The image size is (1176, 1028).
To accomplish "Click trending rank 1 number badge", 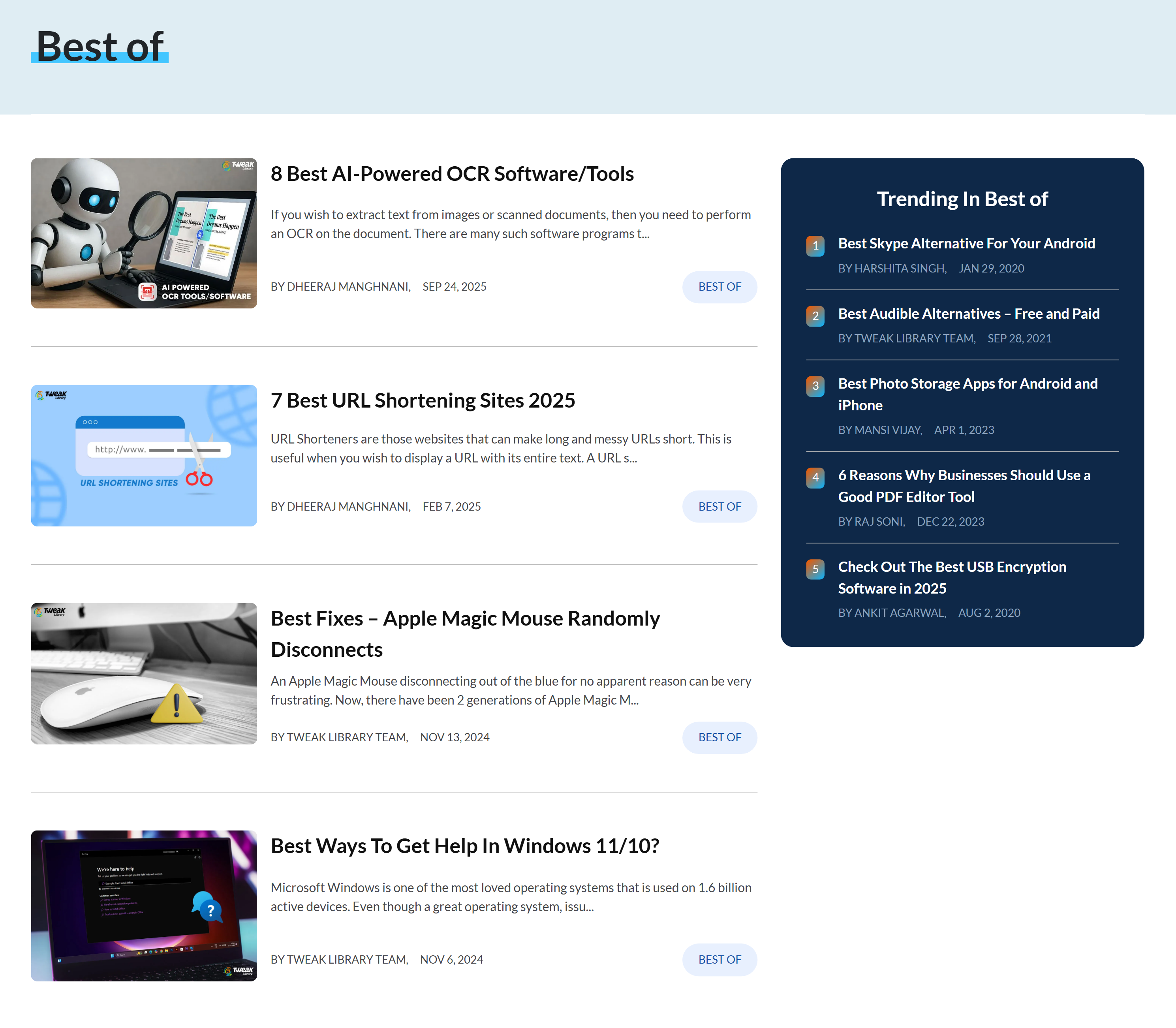I will point(815,246).
